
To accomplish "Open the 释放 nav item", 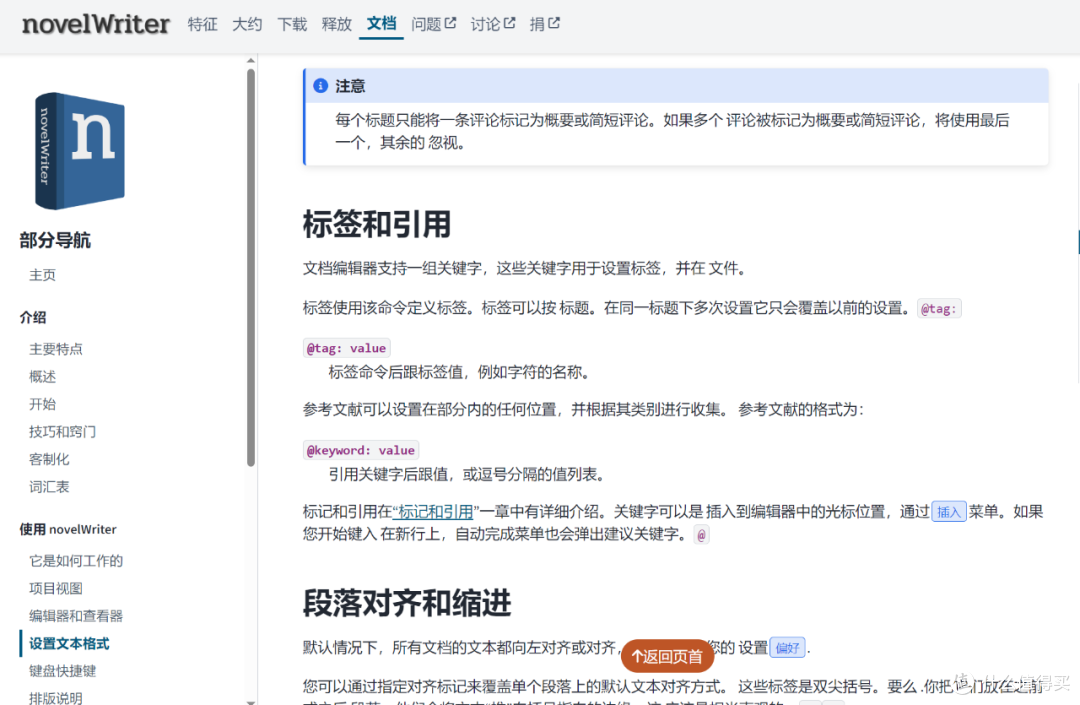I will pos(337,24).
